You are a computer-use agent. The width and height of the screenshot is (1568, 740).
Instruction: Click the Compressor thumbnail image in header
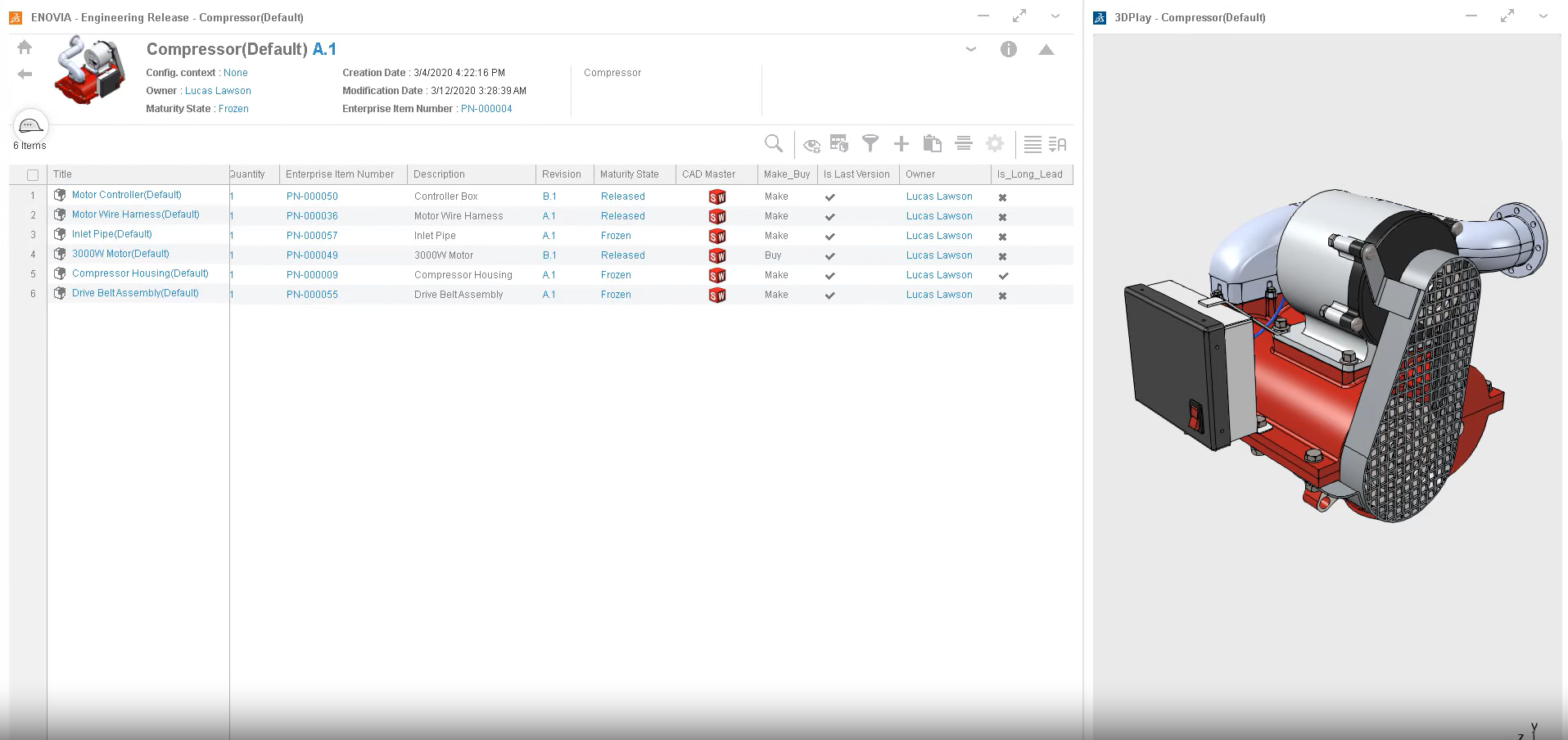tap(90, 70)
